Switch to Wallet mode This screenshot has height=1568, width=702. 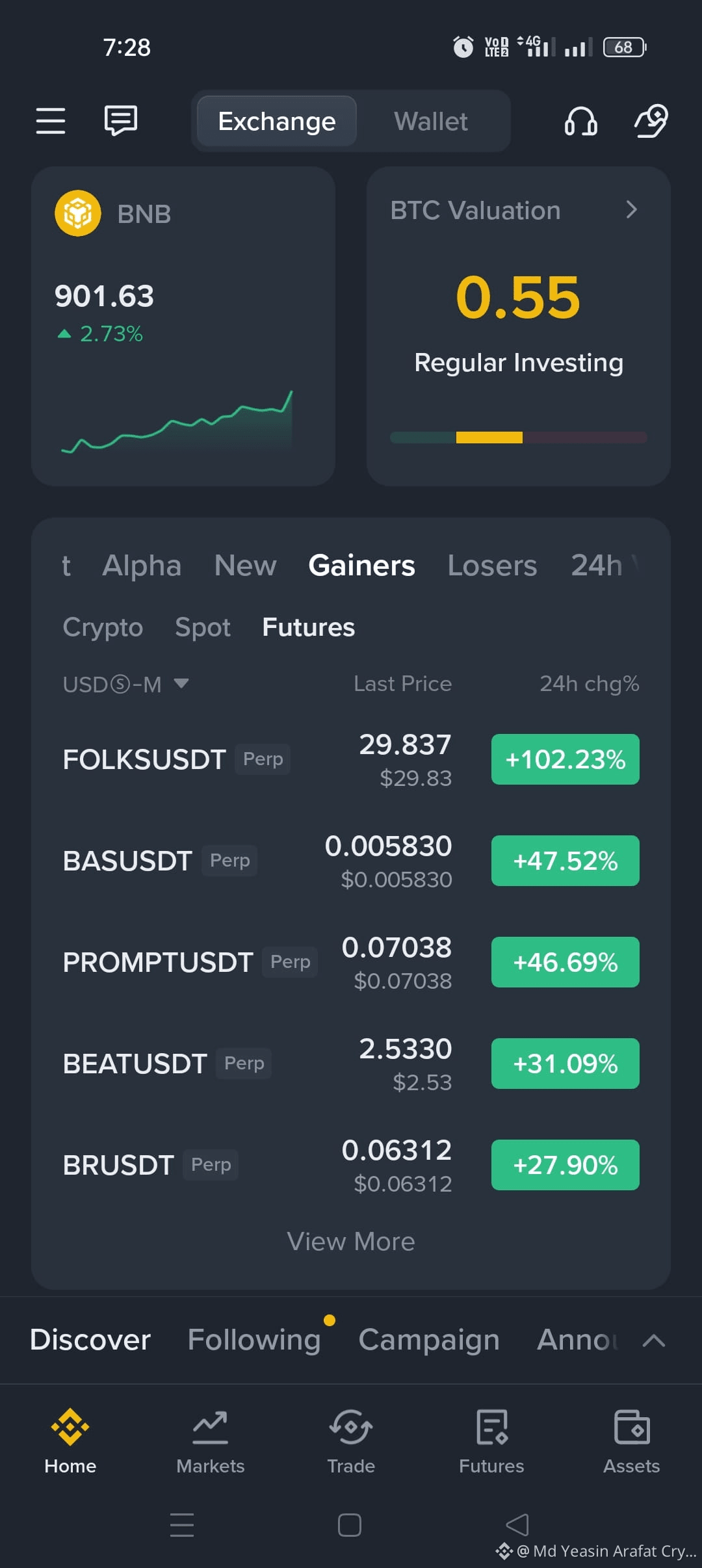pos(431,122)
